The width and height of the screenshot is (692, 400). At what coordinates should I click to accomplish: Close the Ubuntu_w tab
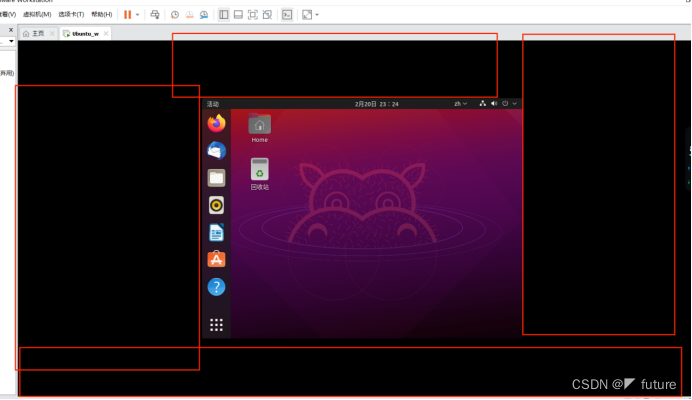[x=106, y=34]
